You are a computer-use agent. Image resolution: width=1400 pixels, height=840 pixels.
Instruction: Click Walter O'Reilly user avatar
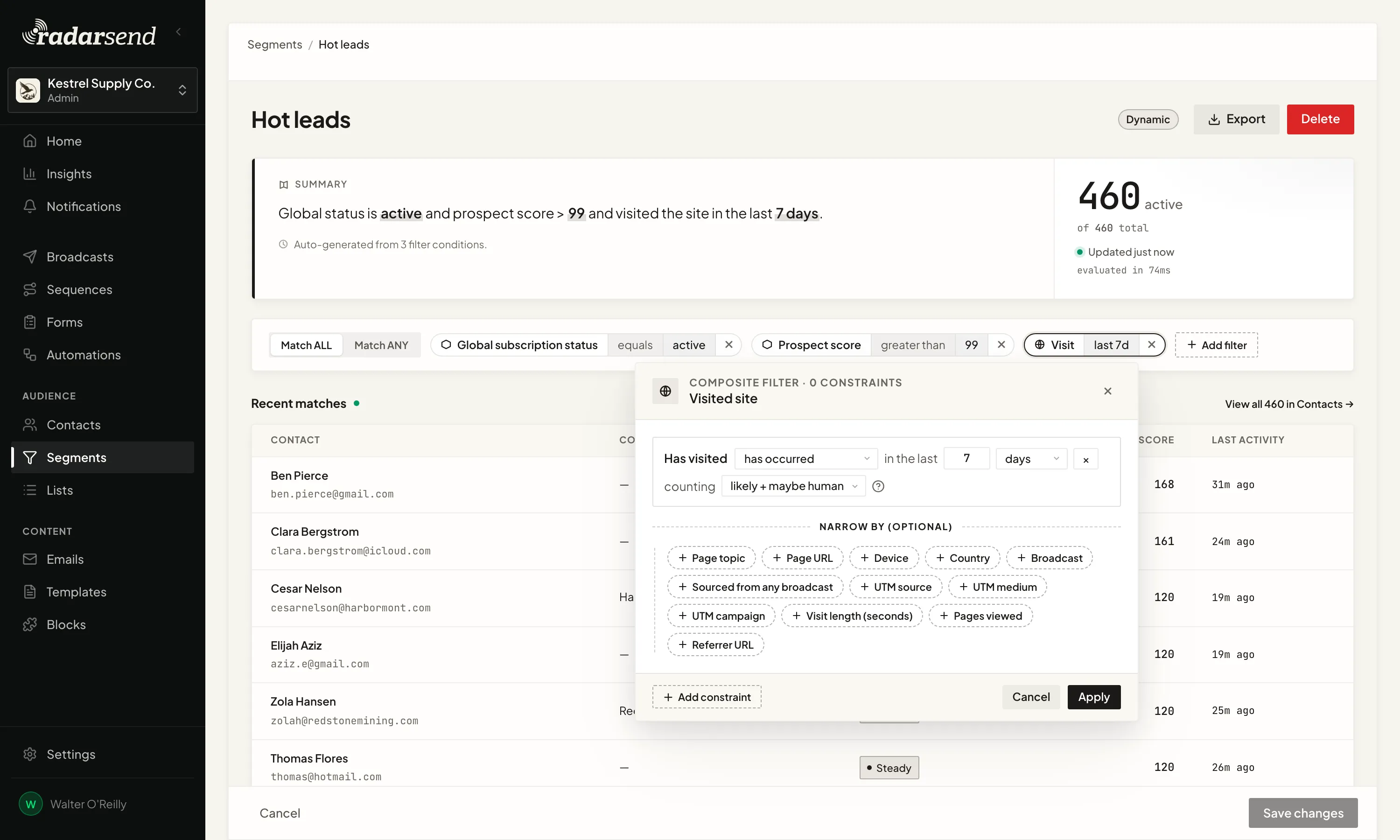[x=30, y=804]
